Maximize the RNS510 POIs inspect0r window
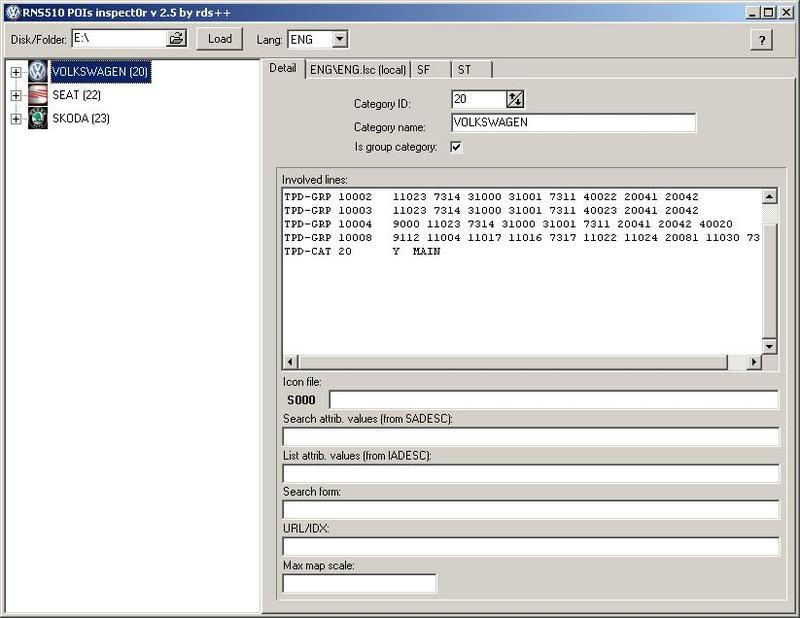The image size is (800, 618). [769, 12]
